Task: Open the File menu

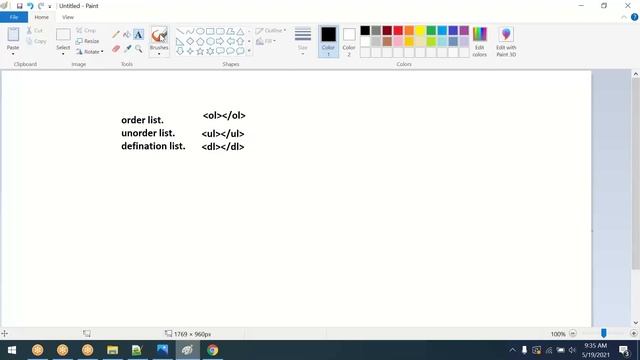Action: pos(14,17)
